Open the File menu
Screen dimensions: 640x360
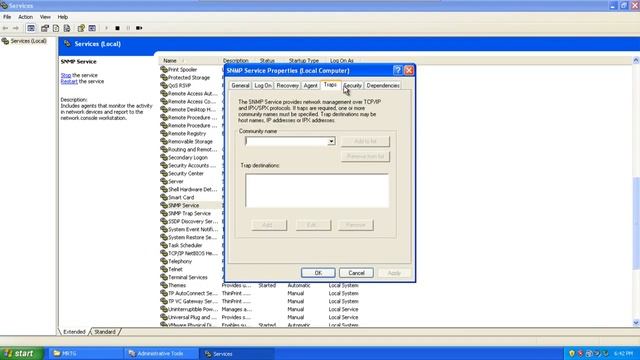click(7, 17)
